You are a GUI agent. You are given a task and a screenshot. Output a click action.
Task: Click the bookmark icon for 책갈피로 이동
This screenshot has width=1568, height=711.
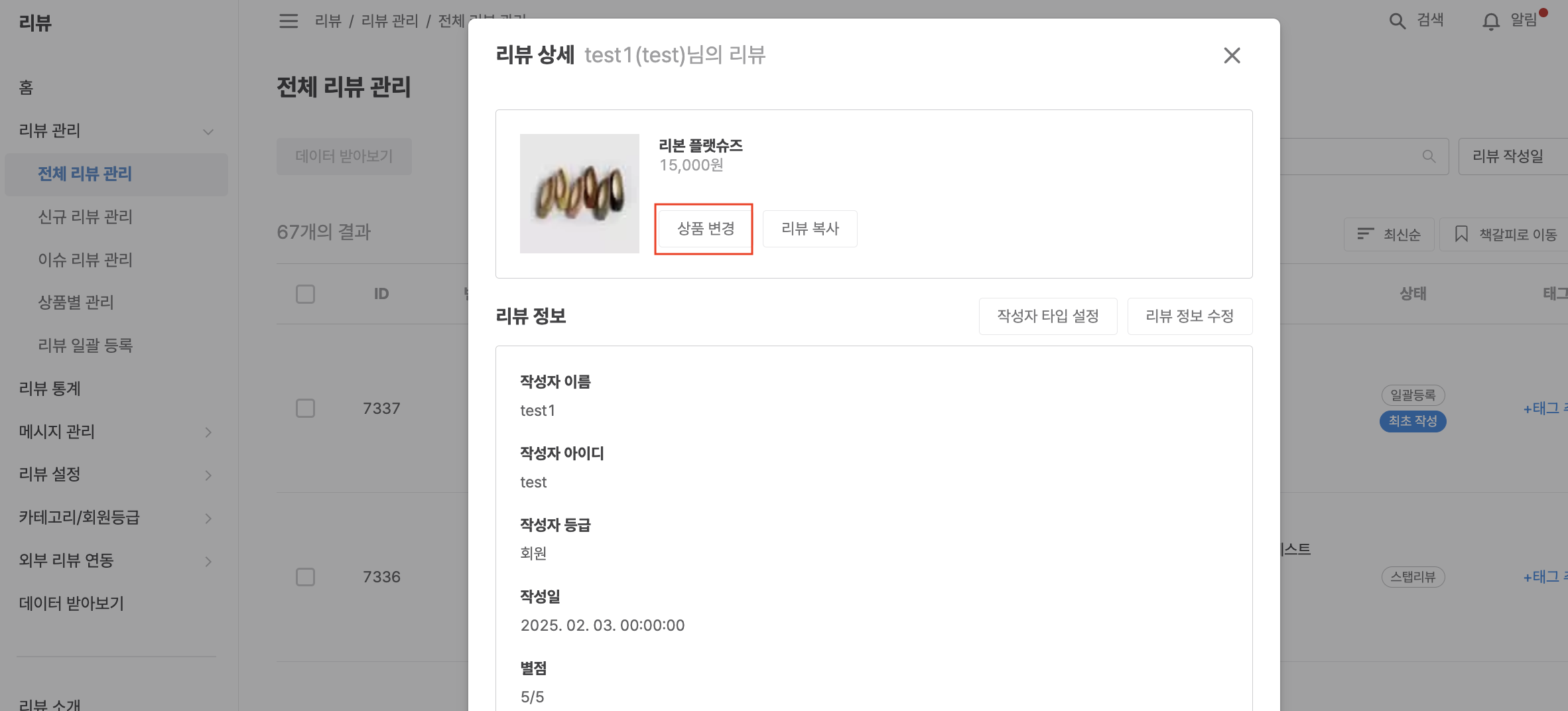[x=1461, y=234]
